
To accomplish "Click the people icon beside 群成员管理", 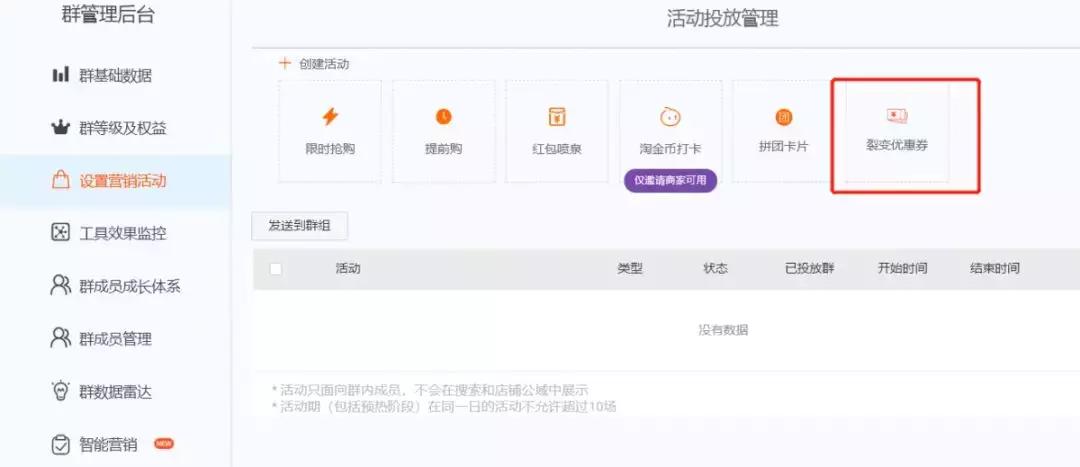I will (x=61, y=338).
